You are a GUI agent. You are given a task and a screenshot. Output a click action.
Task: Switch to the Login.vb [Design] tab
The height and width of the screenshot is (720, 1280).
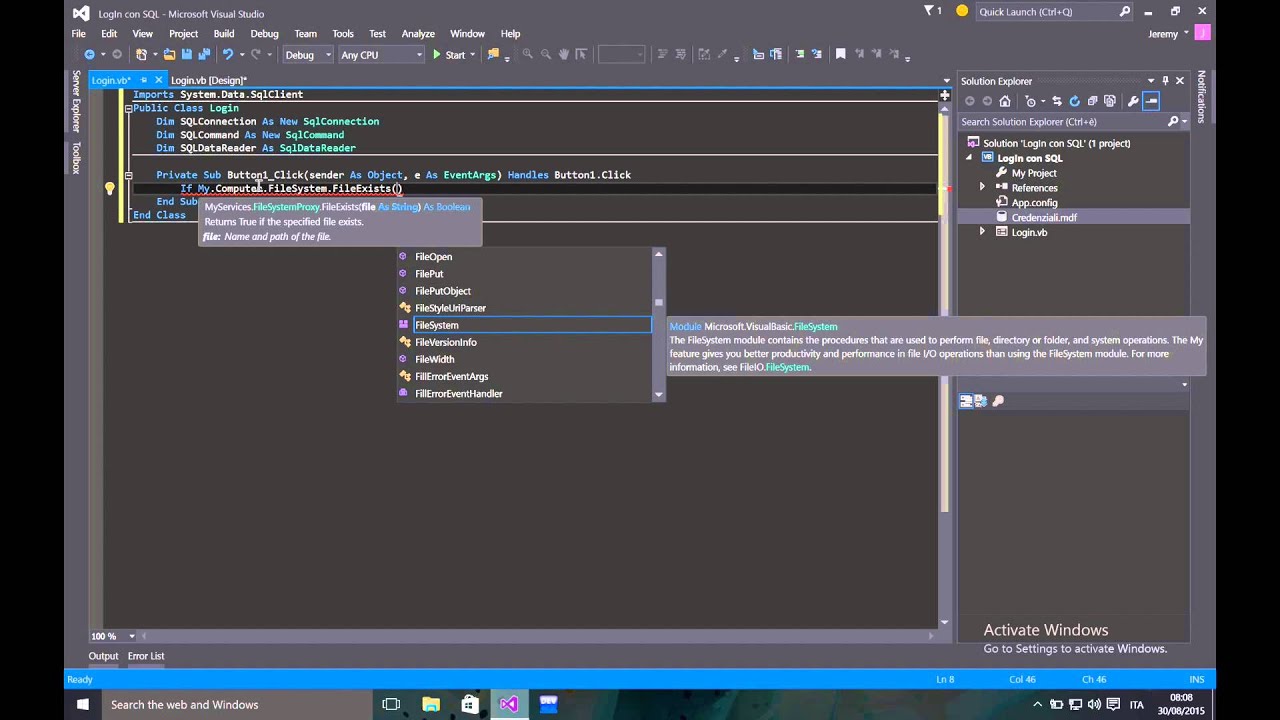click(x=208, y=80)
